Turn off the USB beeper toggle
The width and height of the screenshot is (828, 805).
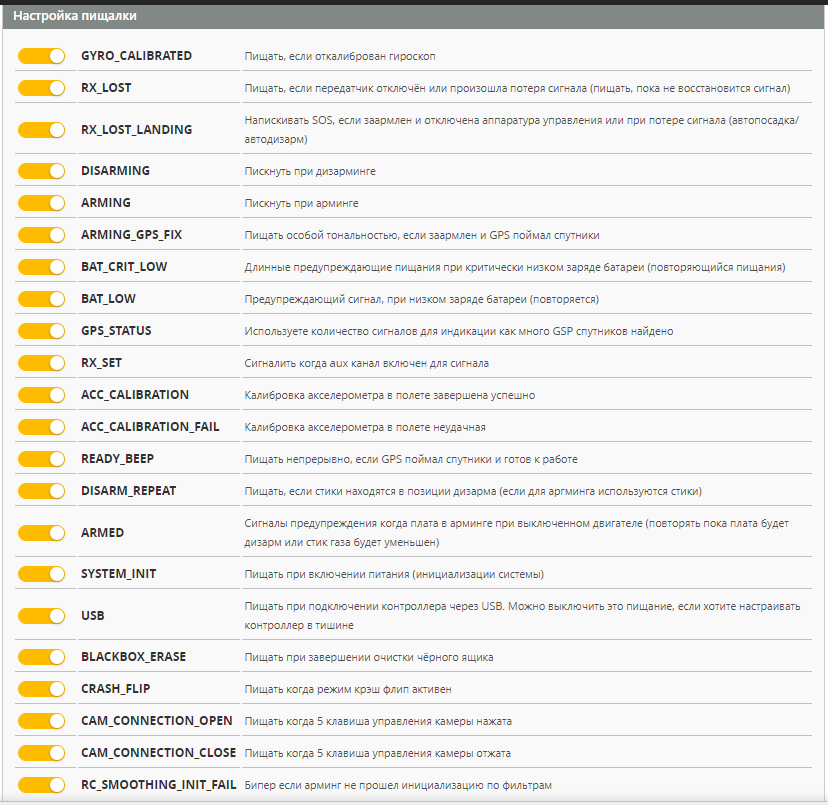pyautogui.click(x=41, y=616)
